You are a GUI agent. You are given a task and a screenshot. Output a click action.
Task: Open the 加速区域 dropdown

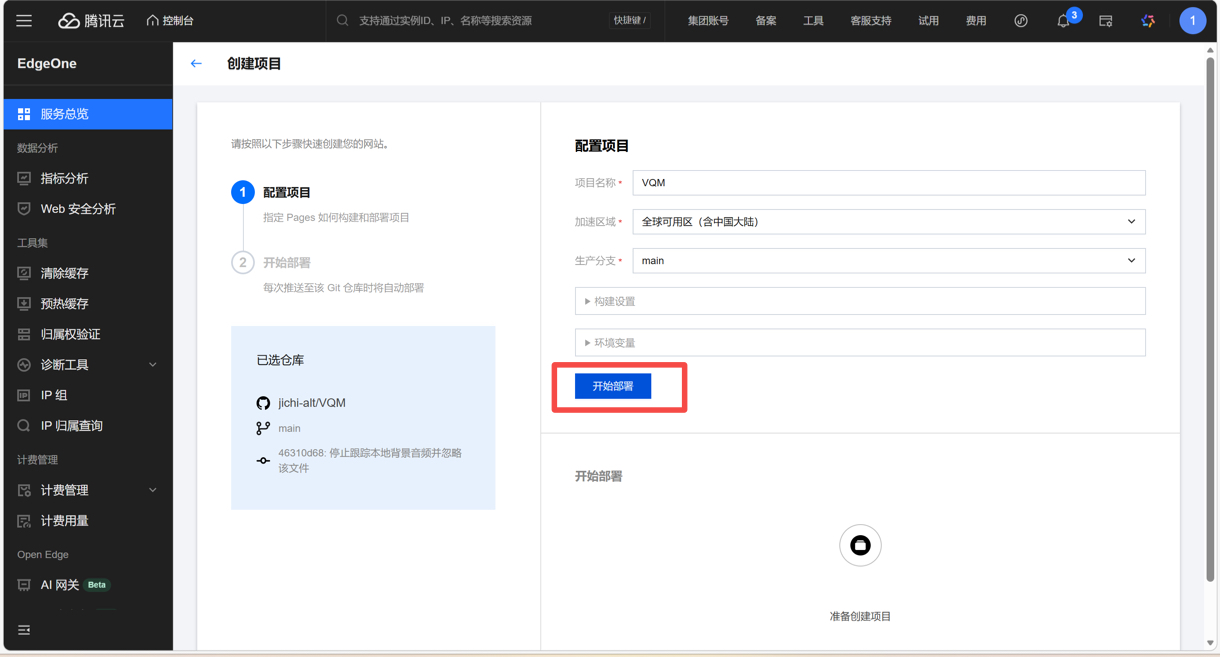tap(888, 222)
